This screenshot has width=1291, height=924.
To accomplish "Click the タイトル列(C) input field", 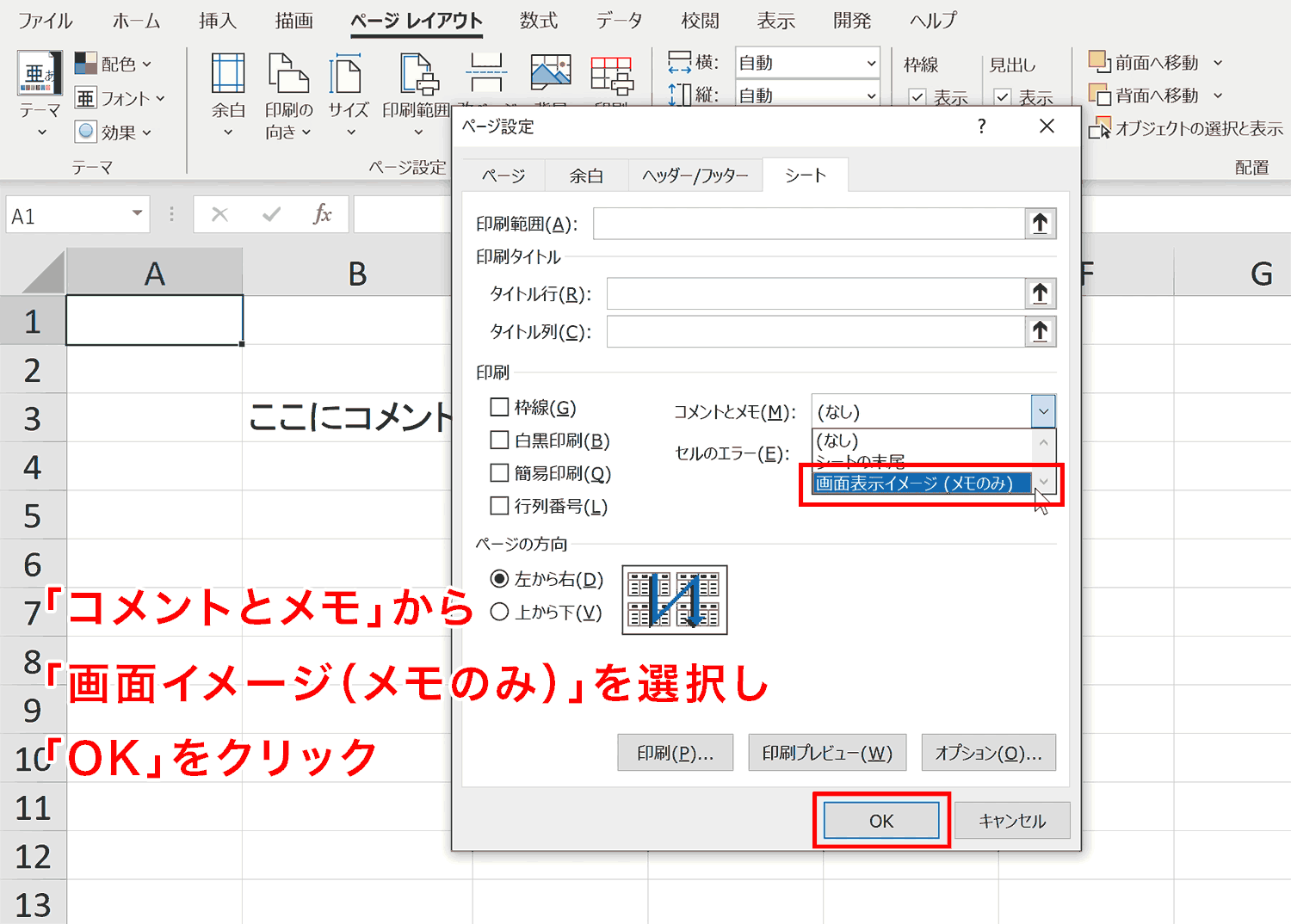I will point(816,331).
